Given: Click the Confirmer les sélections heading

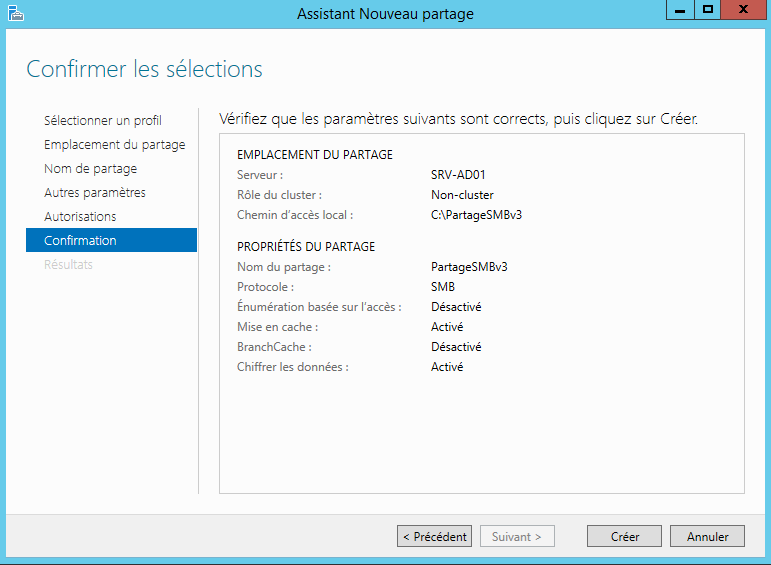Looking at the screenshot, I should click(144, 69).
